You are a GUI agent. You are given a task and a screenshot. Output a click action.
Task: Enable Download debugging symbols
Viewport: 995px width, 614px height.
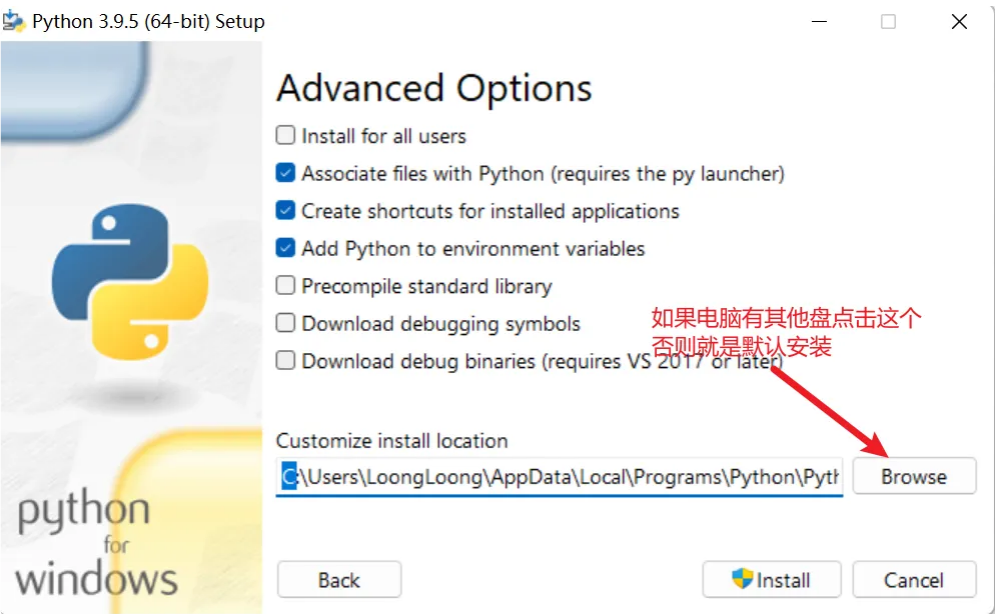(x=286, y=323)
